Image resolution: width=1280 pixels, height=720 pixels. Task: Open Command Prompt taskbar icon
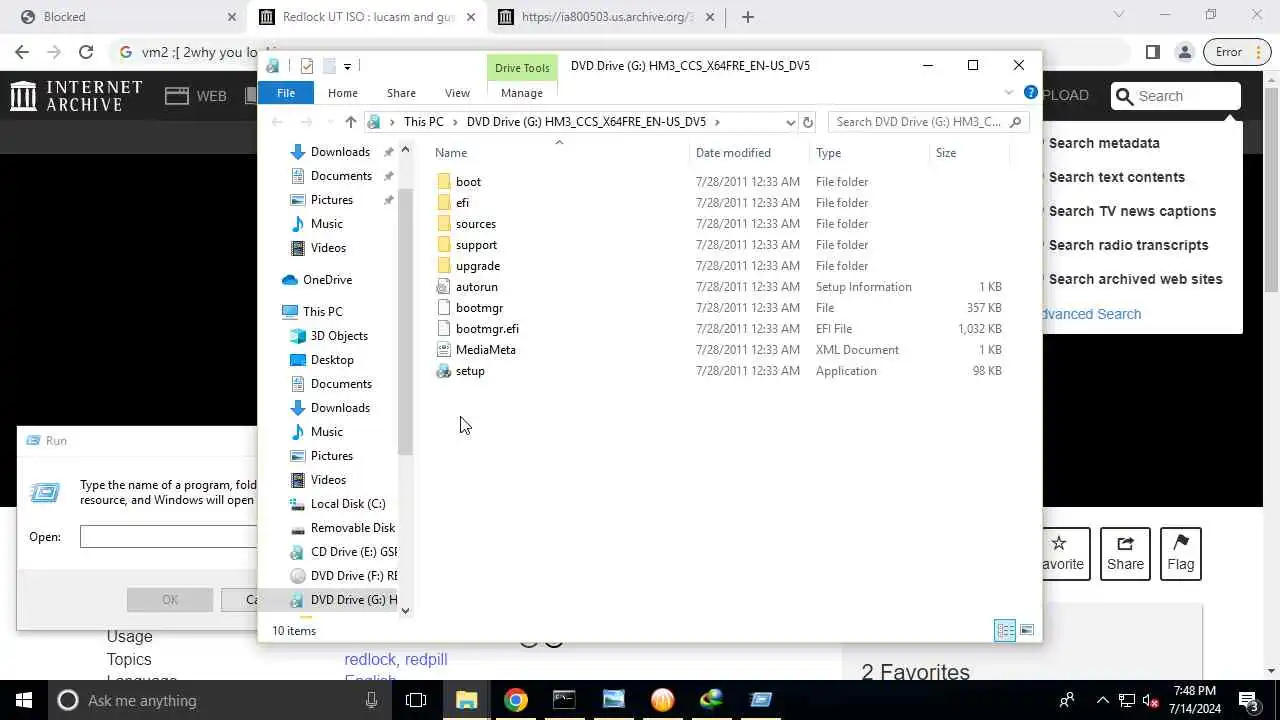(565, 700)
